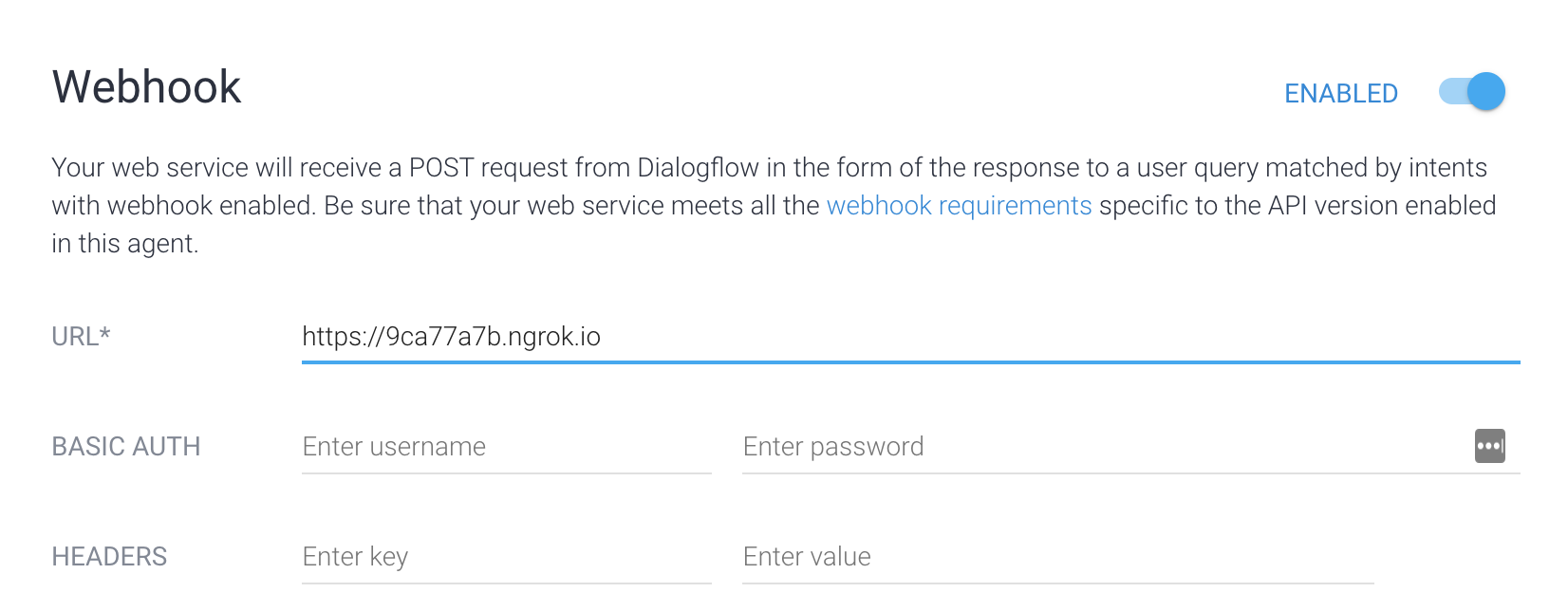The image size is (1568, 611).
Task: Select the Enter key header field
Action: pyautogui.click(x=506, y=557)
